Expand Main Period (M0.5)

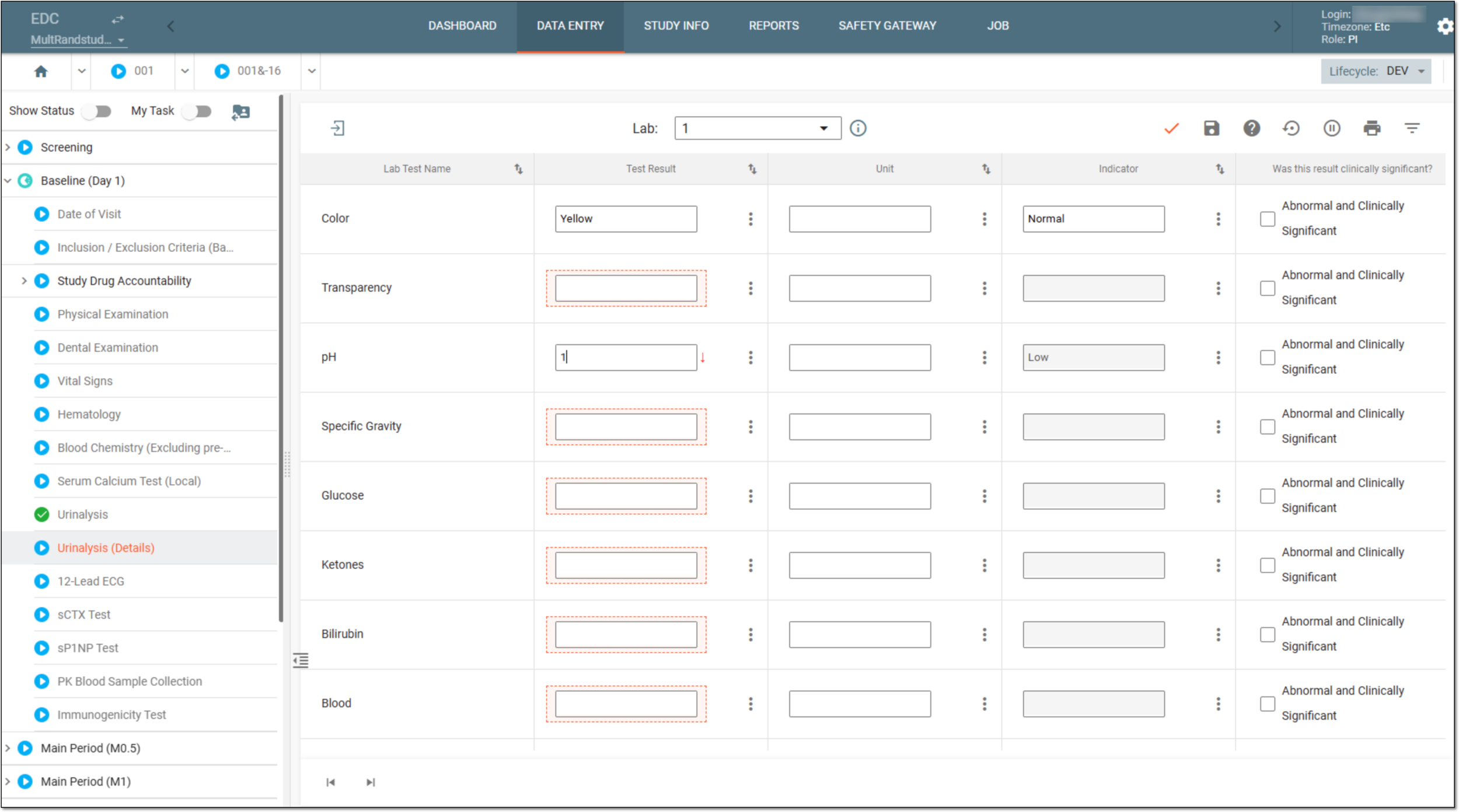pyautogui.click(x=8, y=748)
